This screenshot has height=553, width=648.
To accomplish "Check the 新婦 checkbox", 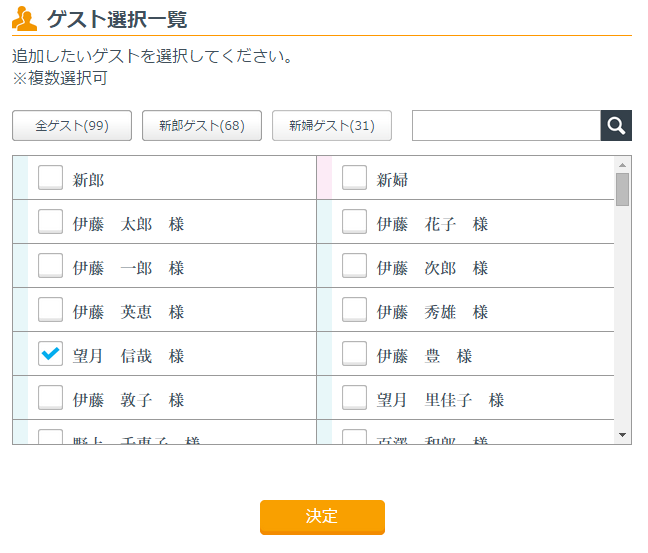I will [354, 178].
